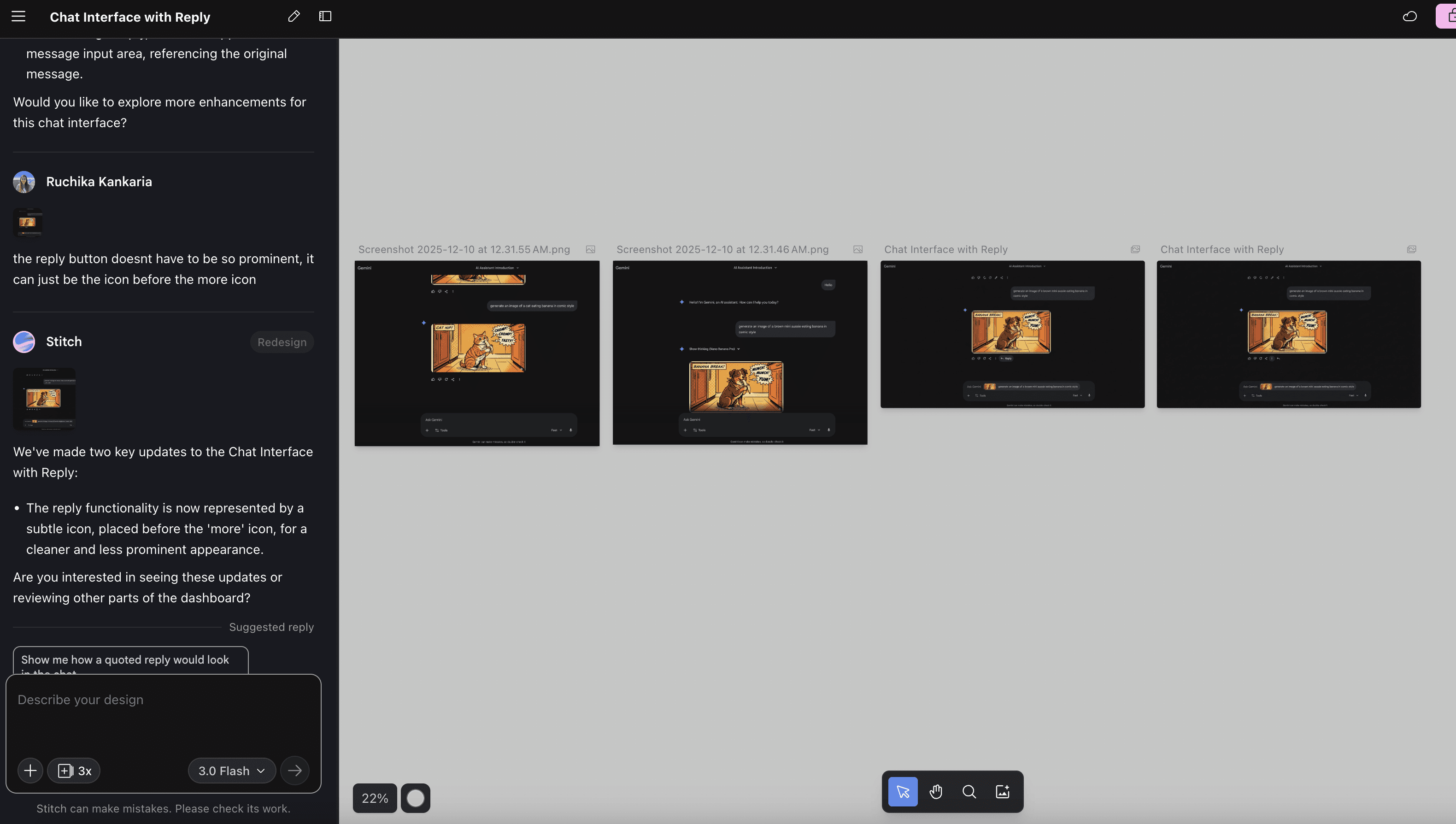Submit prompt with arrow send button

(295, 770)
